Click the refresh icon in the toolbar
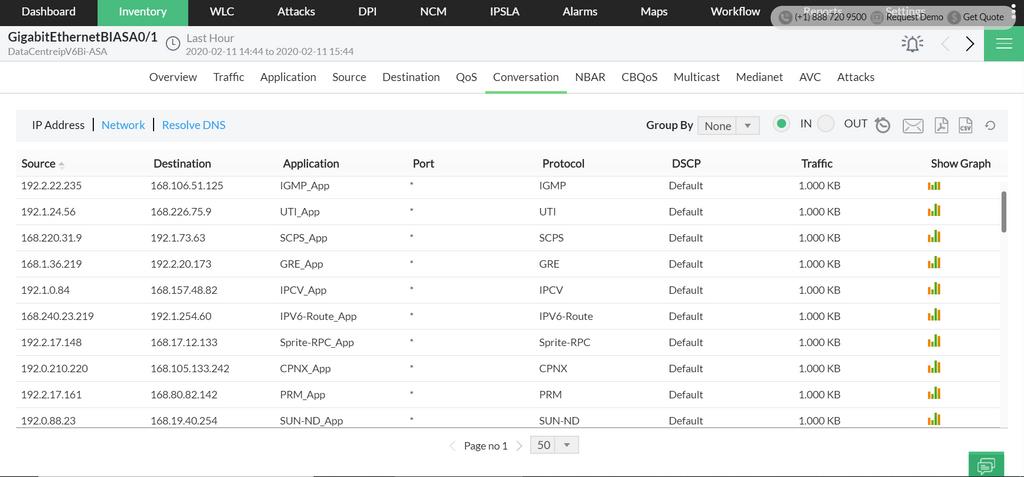The width and height of the screenshot is (1024, 477). click(990, 125)
